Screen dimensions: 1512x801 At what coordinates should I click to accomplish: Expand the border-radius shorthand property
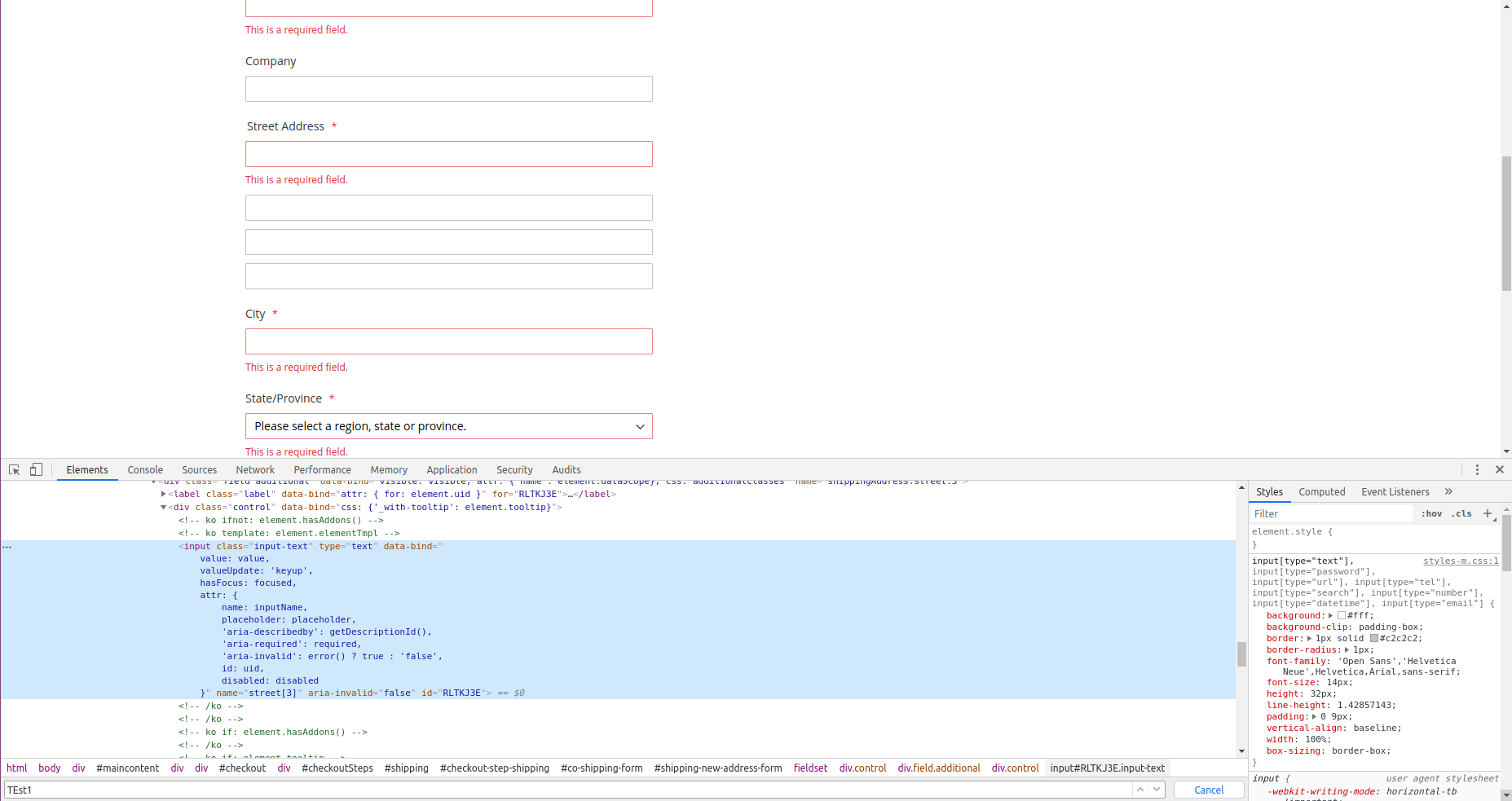pyautogui.click(x=1347, y=649)
